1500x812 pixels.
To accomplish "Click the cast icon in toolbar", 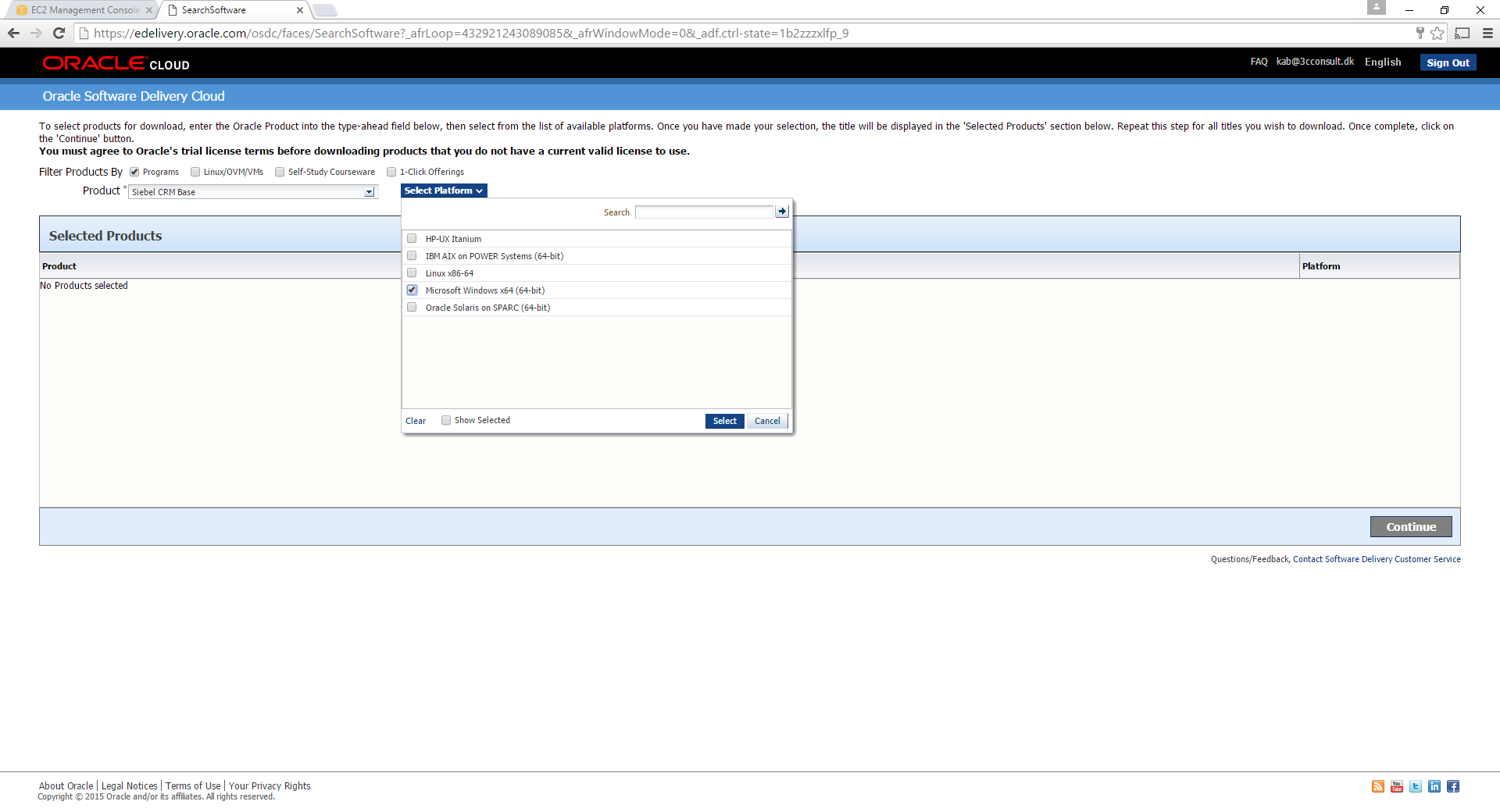I will pos(1462,33).
